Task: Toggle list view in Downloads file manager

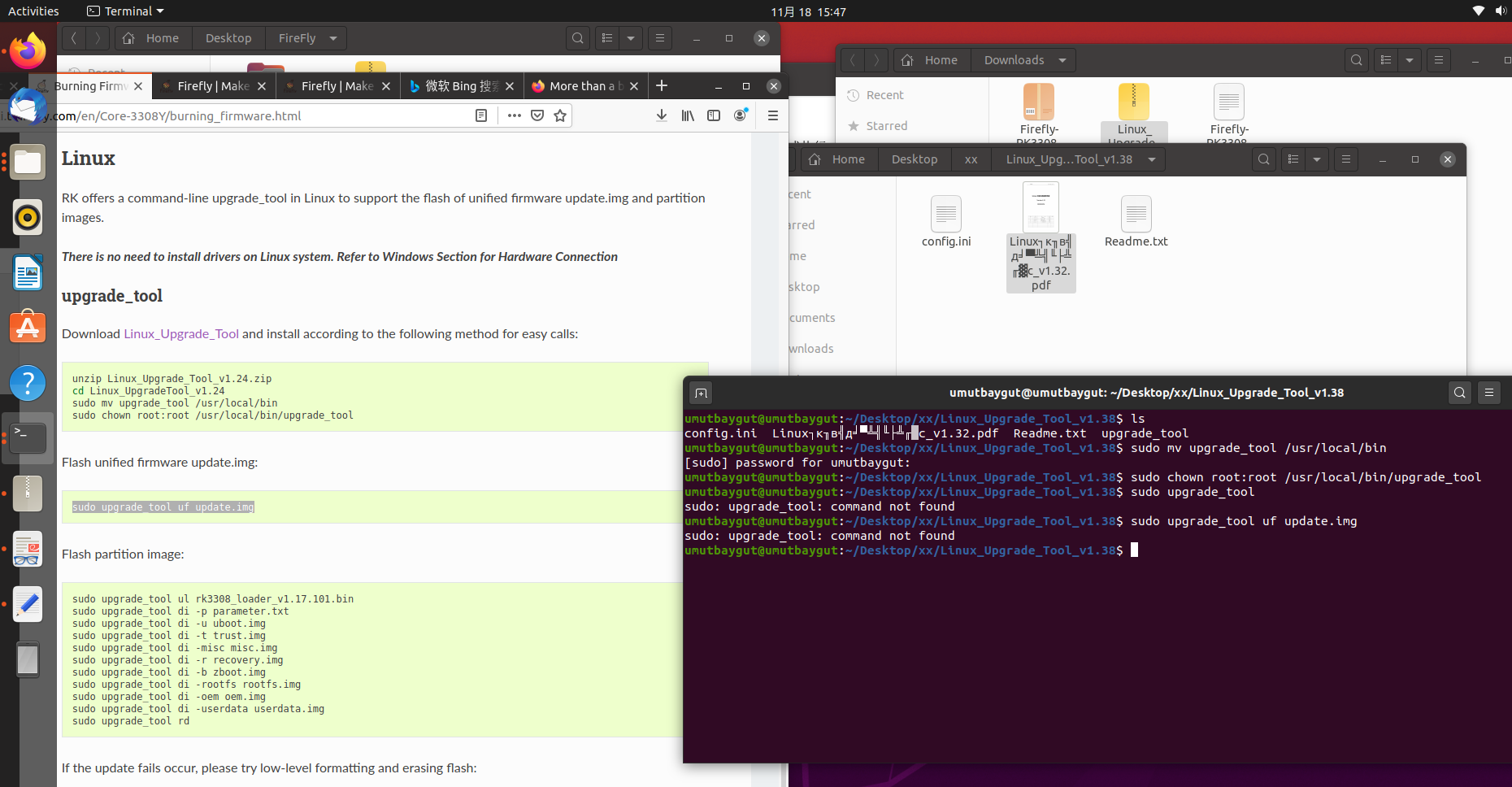Action: [x=1387, y=60]
